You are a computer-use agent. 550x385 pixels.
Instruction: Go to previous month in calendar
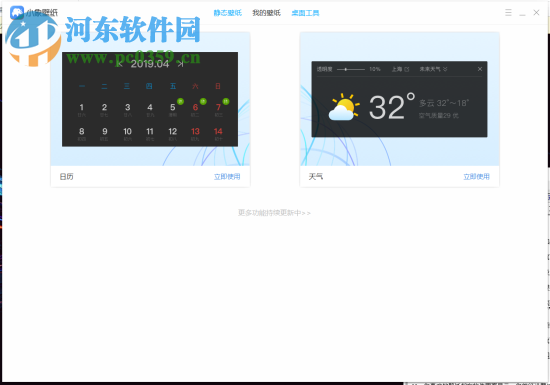pyautogui.click(x=119, y=64)
